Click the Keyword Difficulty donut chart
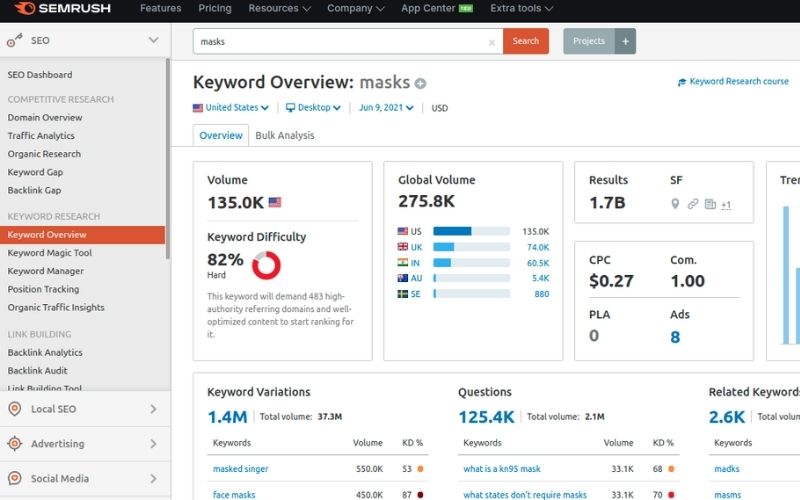 click(266, 265)
